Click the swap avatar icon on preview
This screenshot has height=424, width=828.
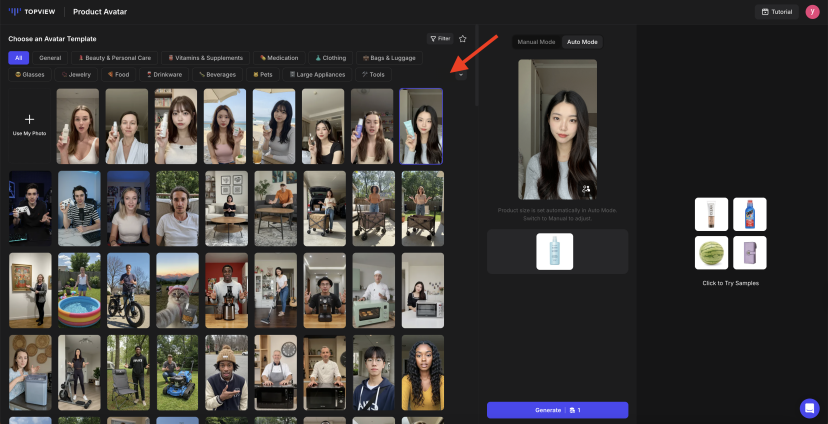click(x=586, y=188)
